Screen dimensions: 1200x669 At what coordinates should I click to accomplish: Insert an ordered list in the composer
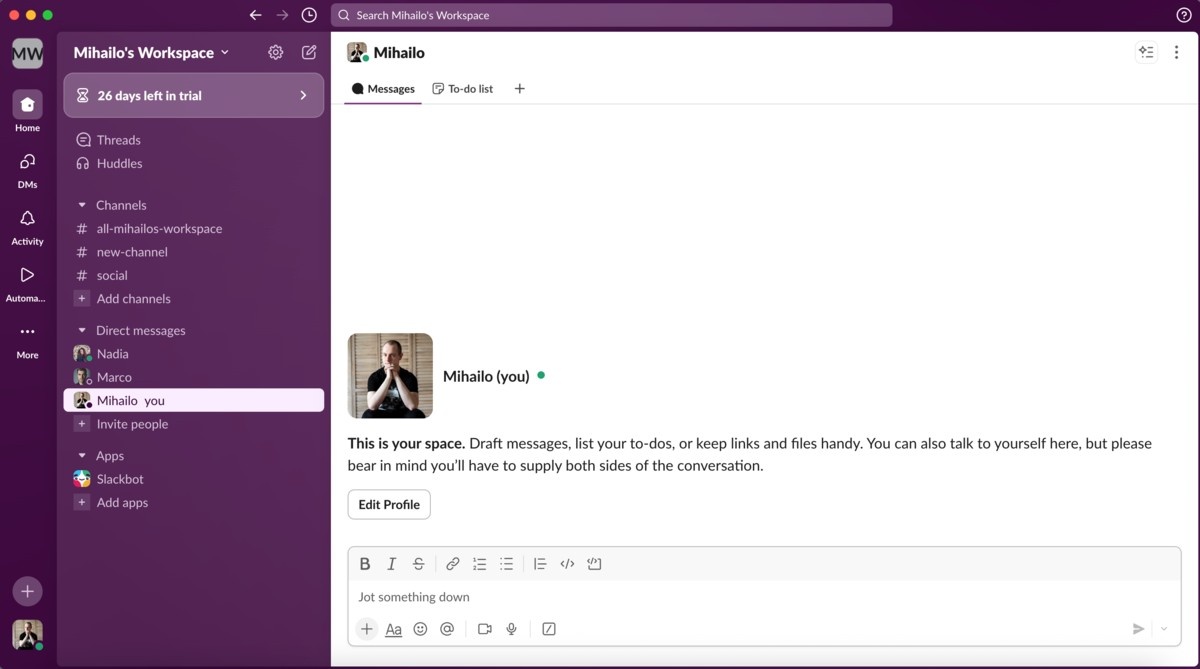click(x=479, y=563)
